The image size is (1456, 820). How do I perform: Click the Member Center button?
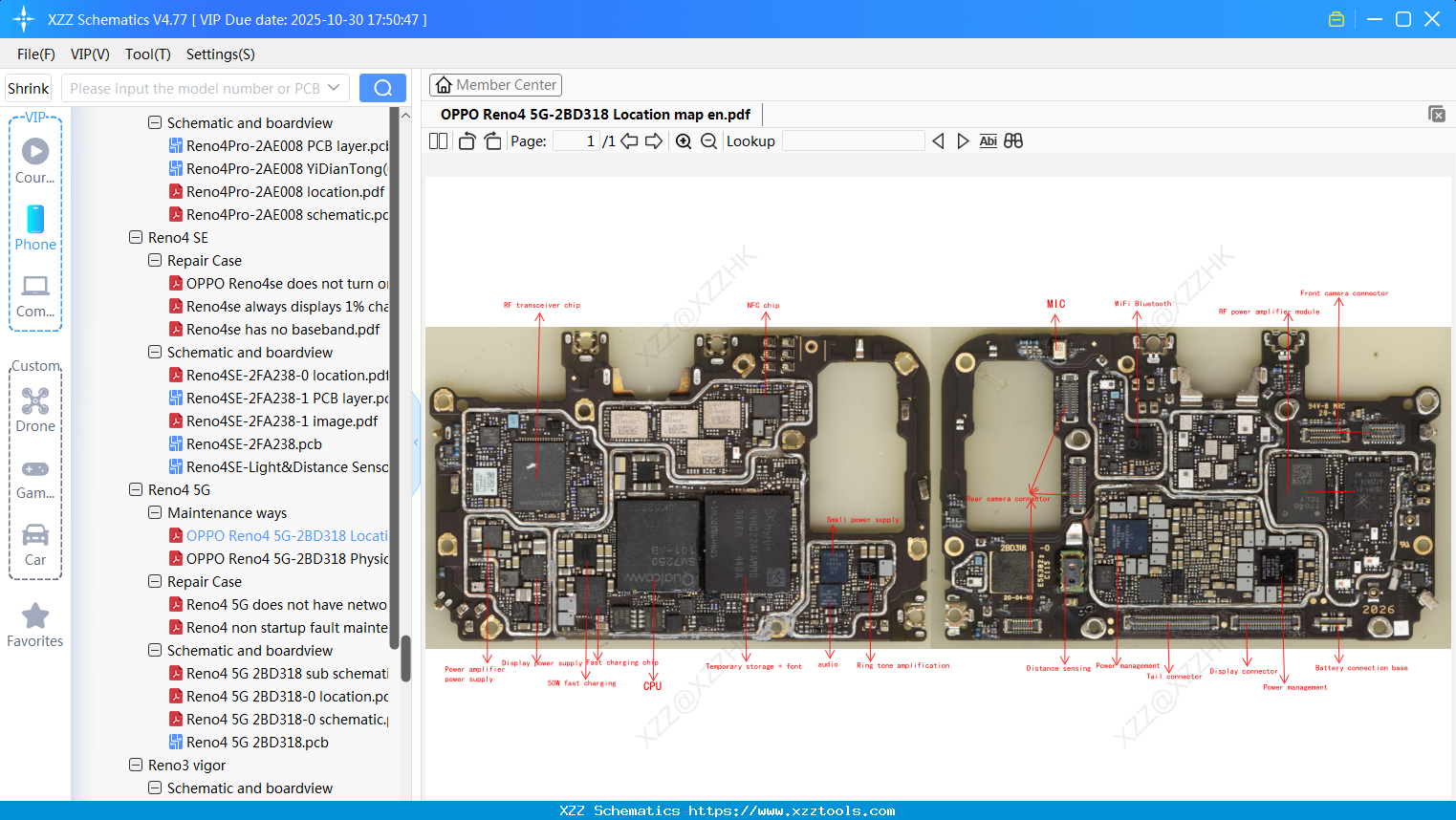pos(495,85)
